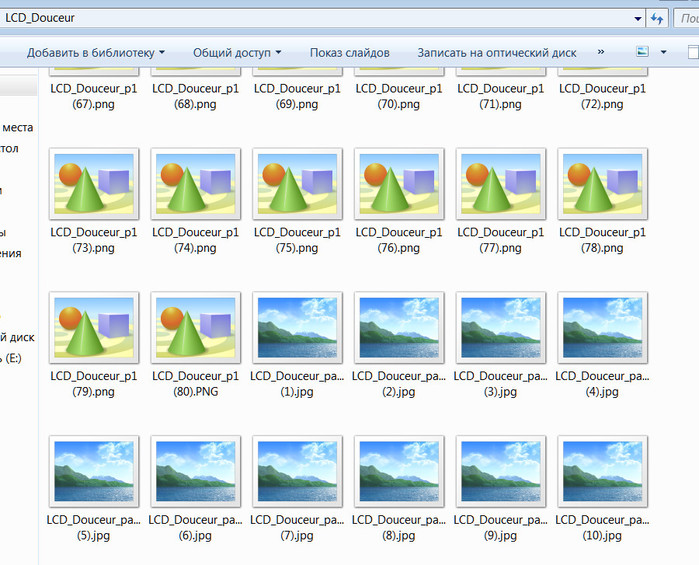Click the change view icon in toolbar
The height and width of the screenshot is (565, 699).
[x=642, y=52]
